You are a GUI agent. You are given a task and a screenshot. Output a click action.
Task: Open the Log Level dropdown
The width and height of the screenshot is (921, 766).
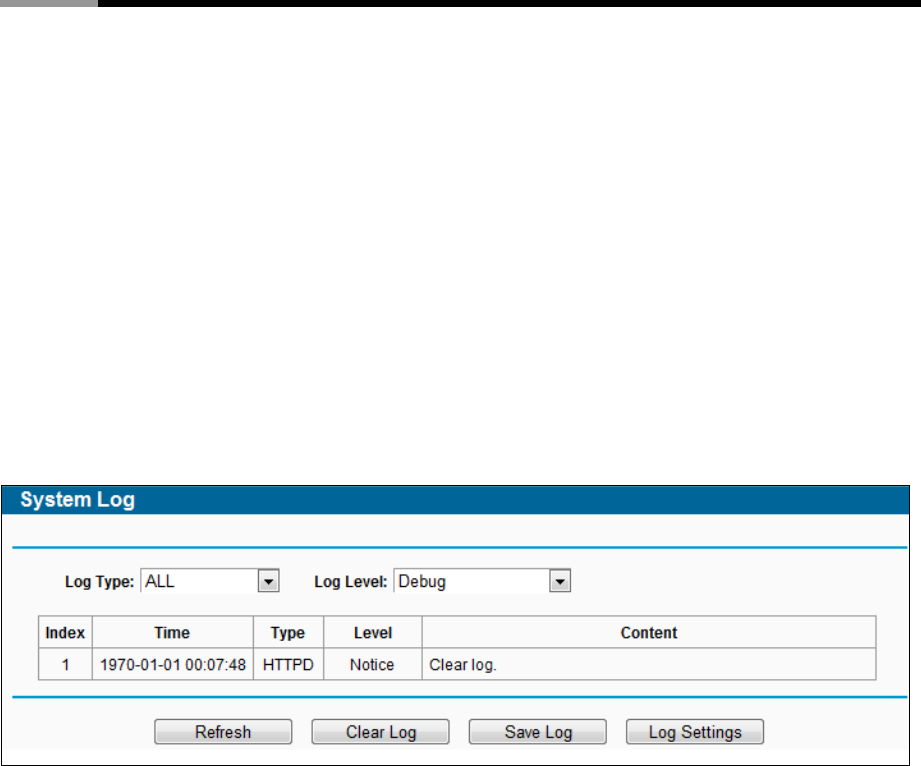(482, 581)
